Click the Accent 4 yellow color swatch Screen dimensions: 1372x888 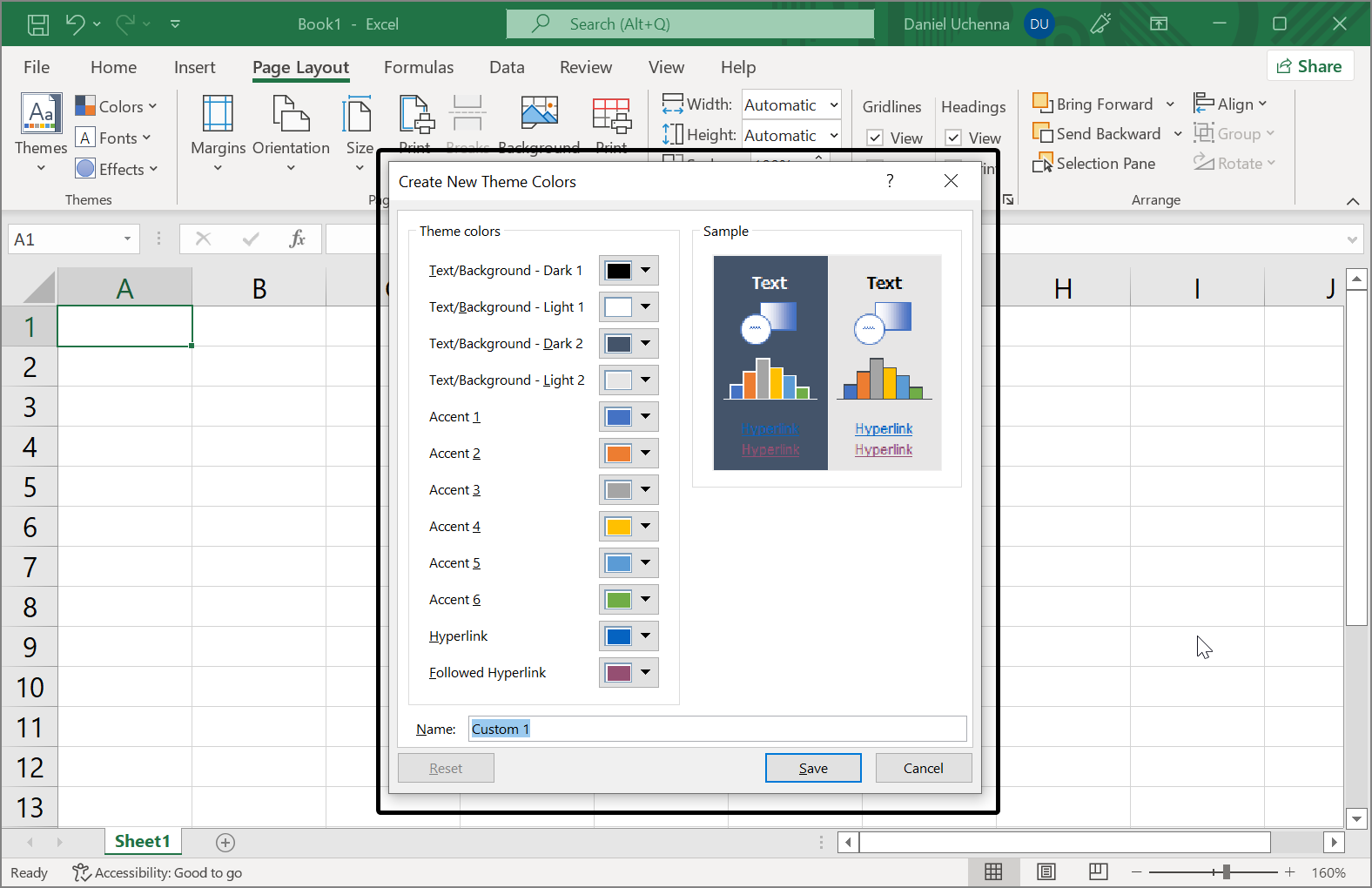pos(618,527)
